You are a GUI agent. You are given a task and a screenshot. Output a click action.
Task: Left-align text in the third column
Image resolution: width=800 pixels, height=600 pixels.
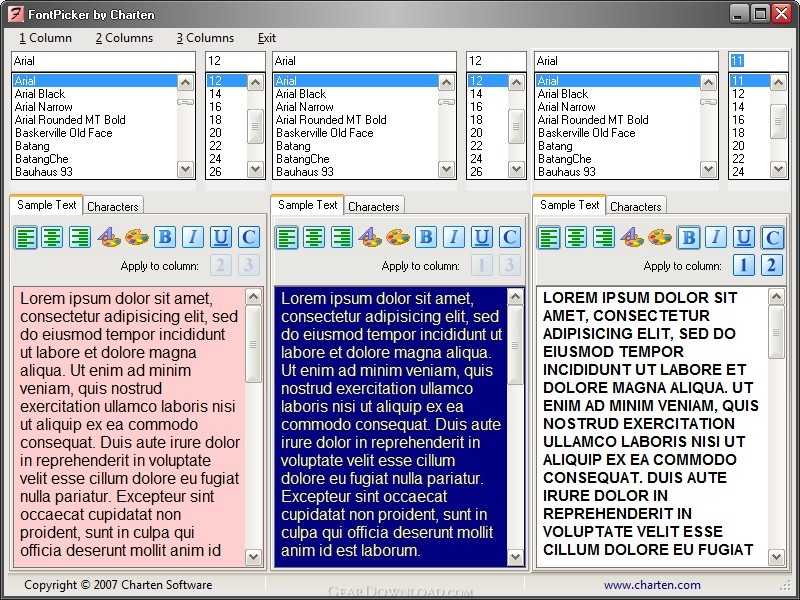coord(549,238)
